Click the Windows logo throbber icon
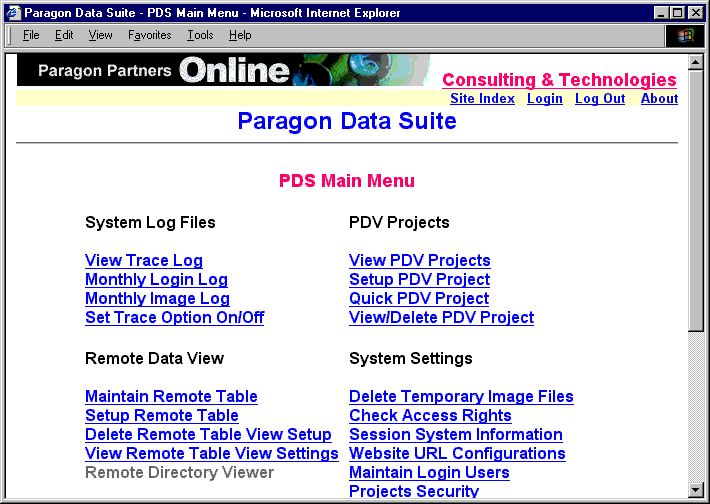This screenshot has height=504, width=710. pos(685,36)
